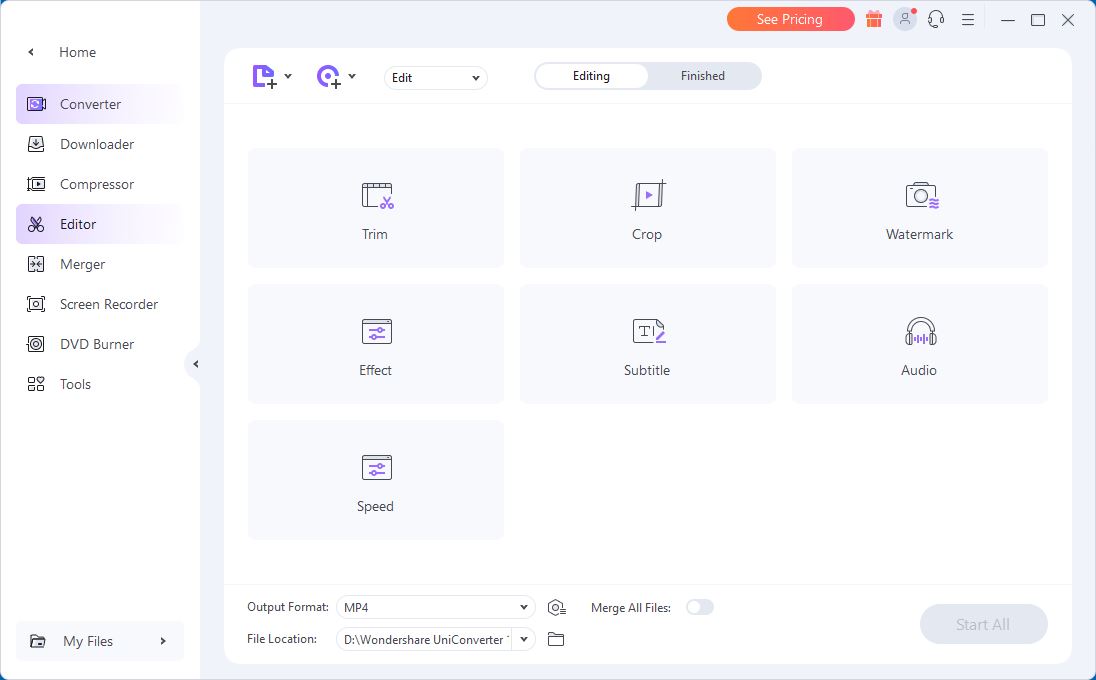Viewport: 1096px width, 680px height.
Task: Expand Load DVD dropdown arrow
Action: (x=352, y=76)
